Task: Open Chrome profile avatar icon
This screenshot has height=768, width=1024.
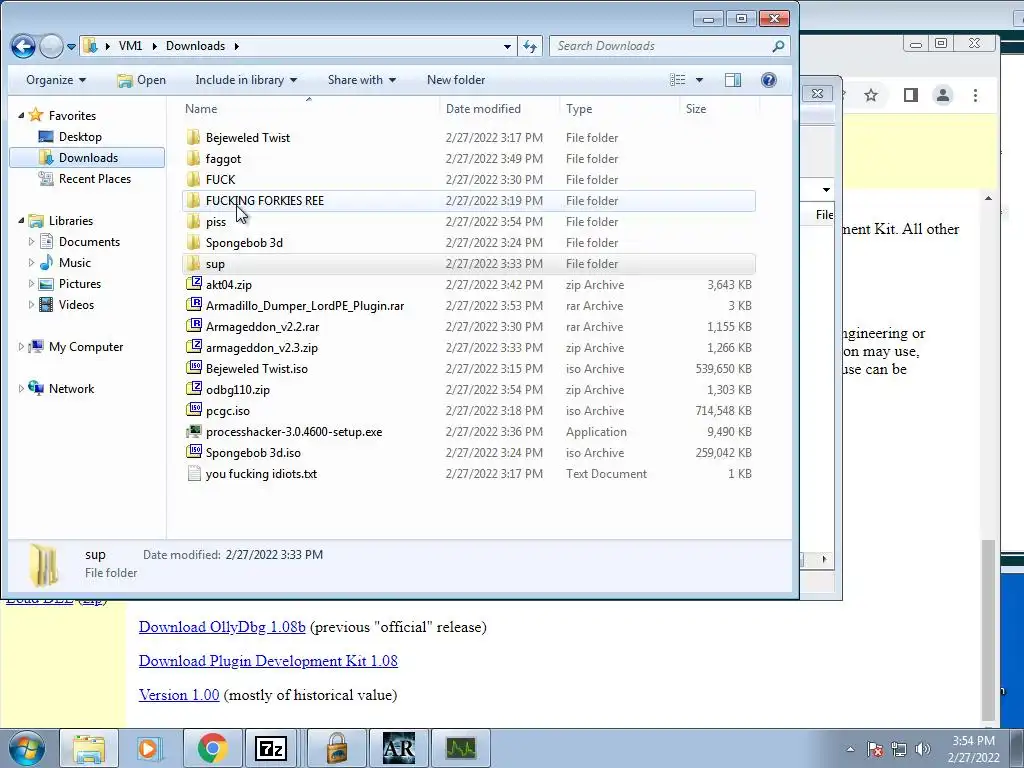Action: tap(942, 95)
